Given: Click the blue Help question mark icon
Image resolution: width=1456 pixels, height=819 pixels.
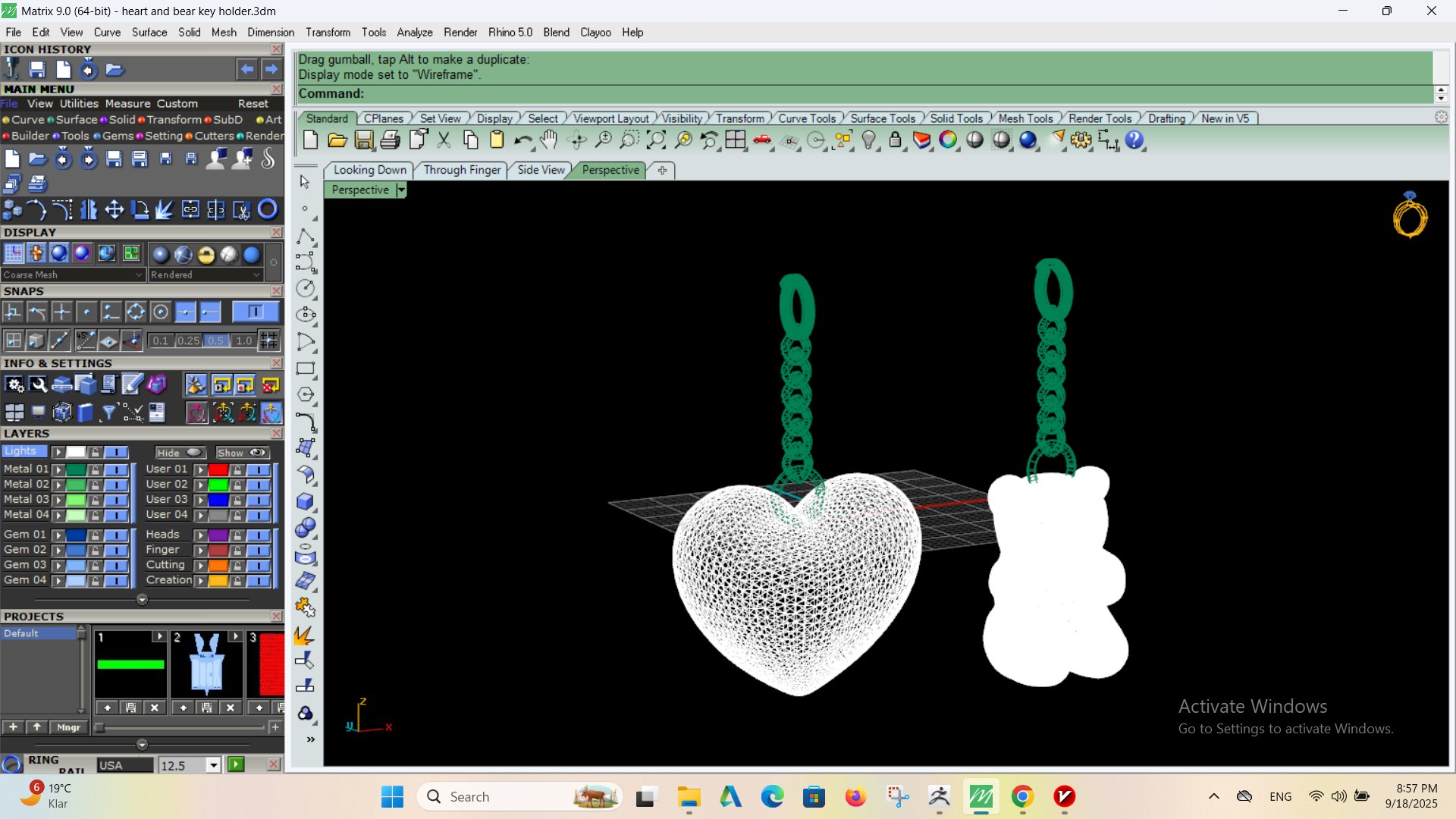Looking at the screenshot, I should 1134,140.
